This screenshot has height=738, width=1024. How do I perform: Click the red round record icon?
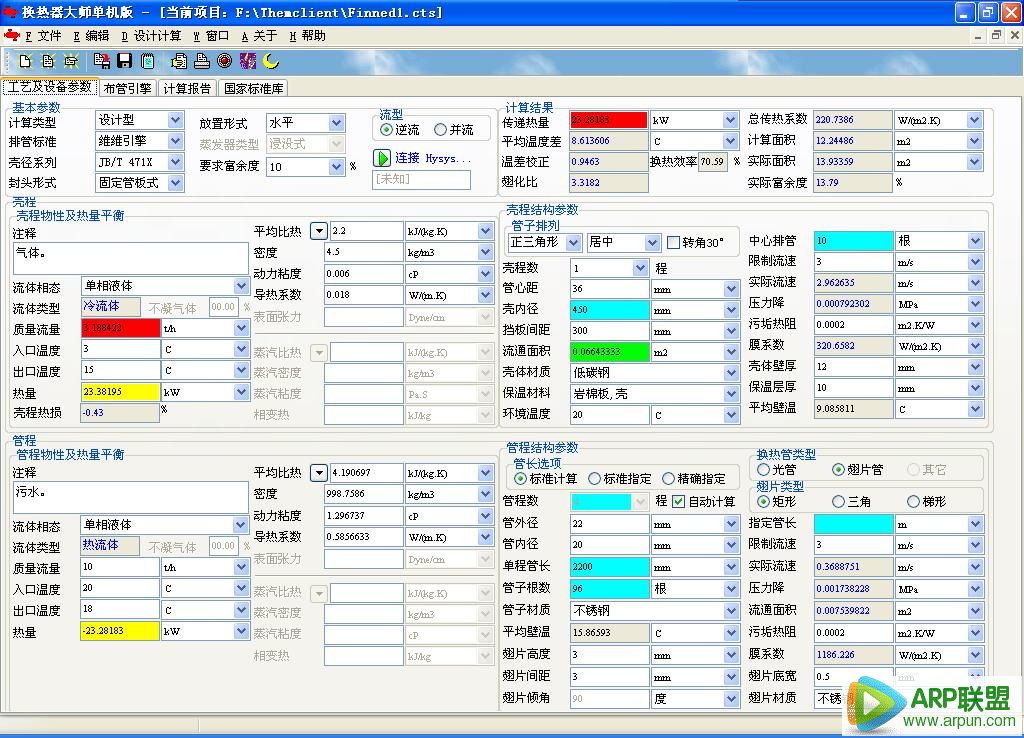point(224,61)
